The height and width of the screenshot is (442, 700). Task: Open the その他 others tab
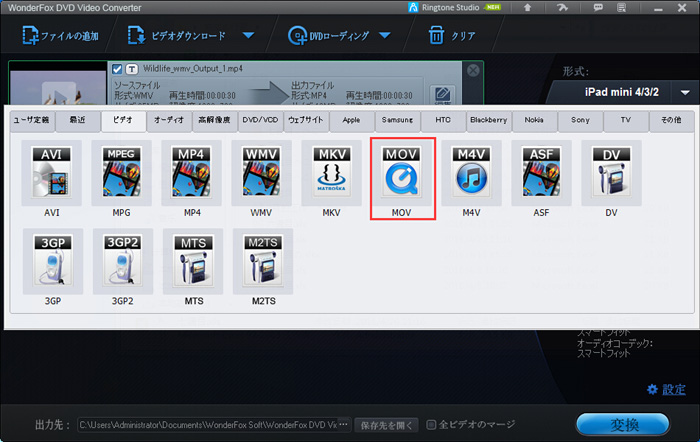coord(671,121)
